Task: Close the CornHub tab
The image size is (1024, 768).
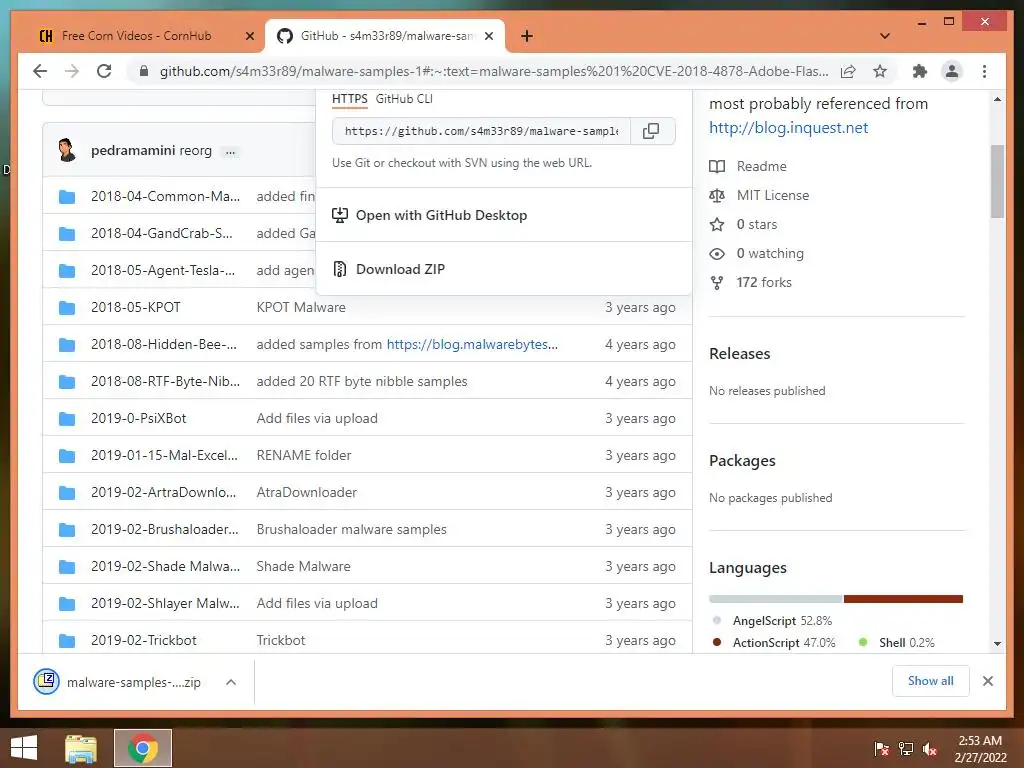Action: [249, 36]
